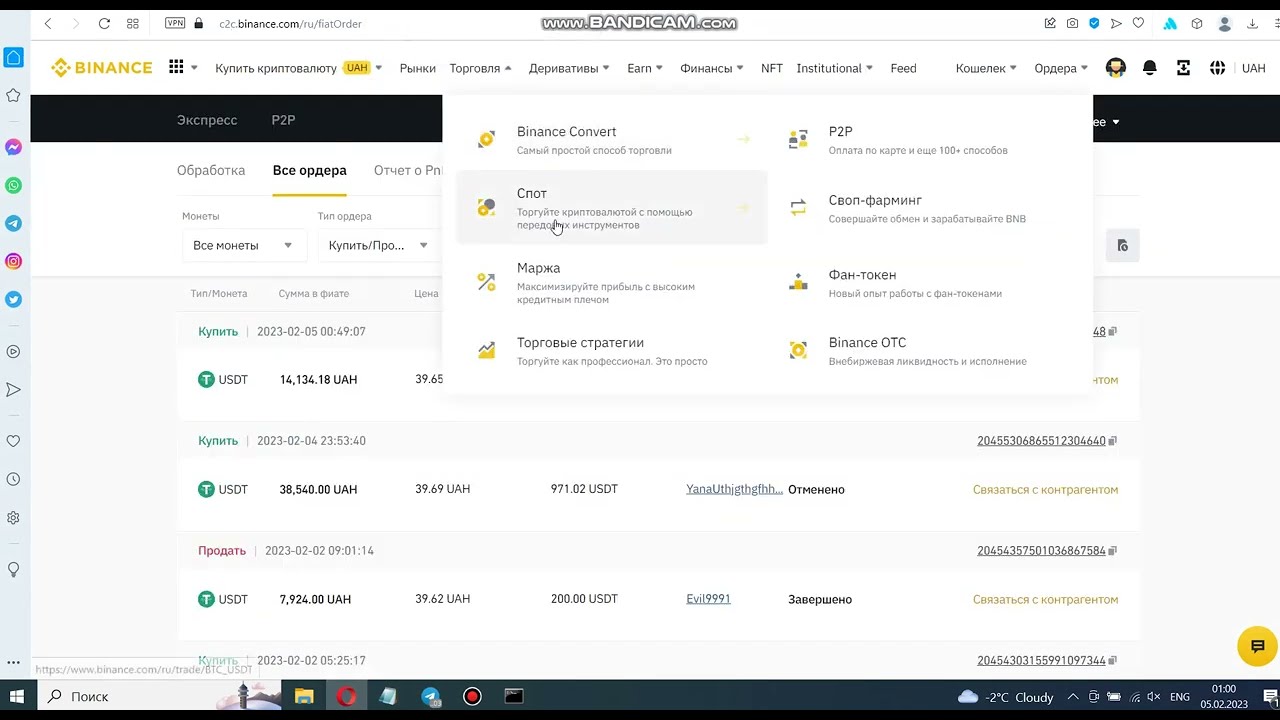1280x720 pixels.
Task: Contact counterparty for the 7,924.00 UAH order
Action: tap(1045, 599)
